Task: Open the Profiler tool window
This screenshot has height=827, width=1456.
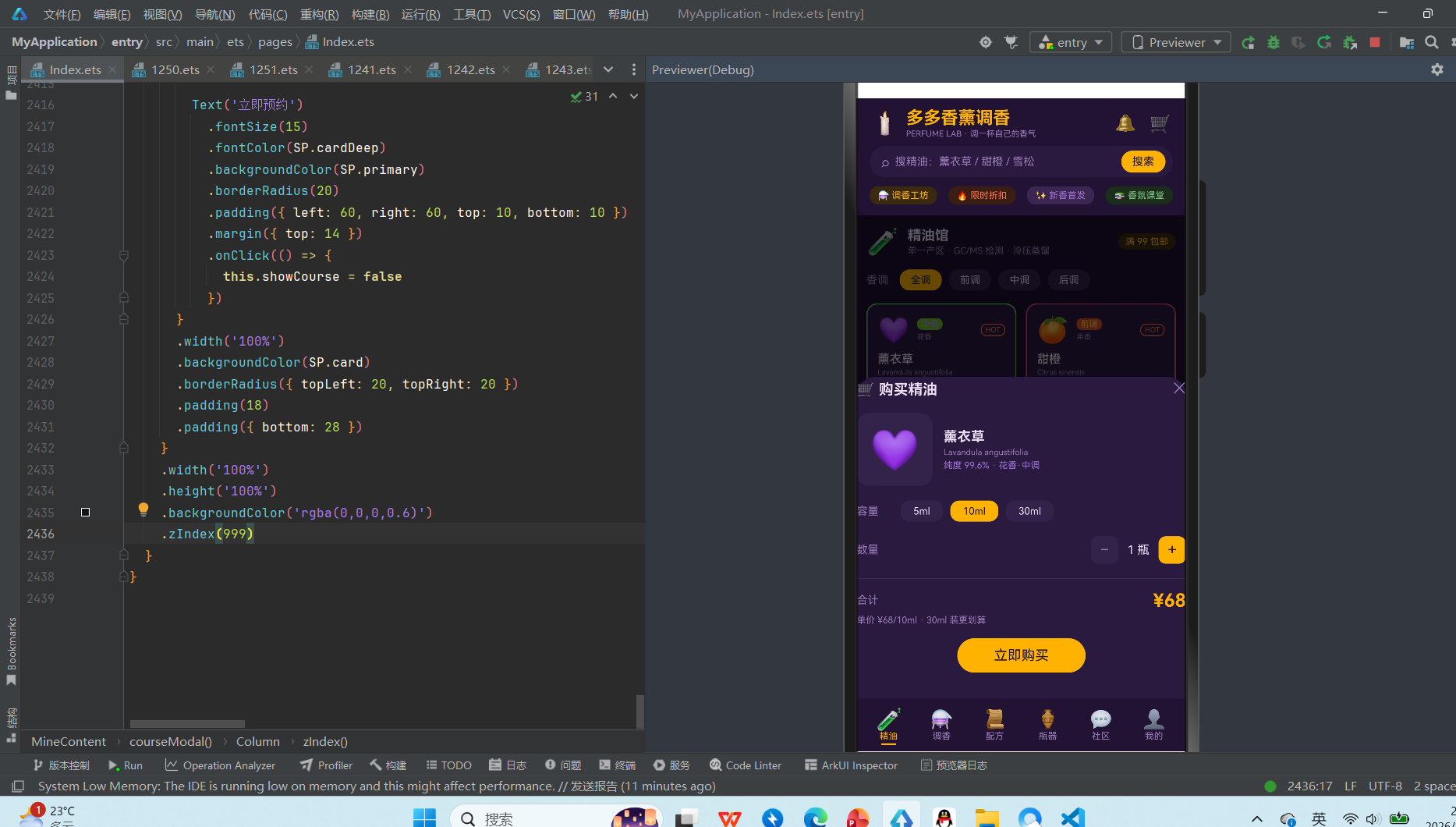Action: [327, 765]
